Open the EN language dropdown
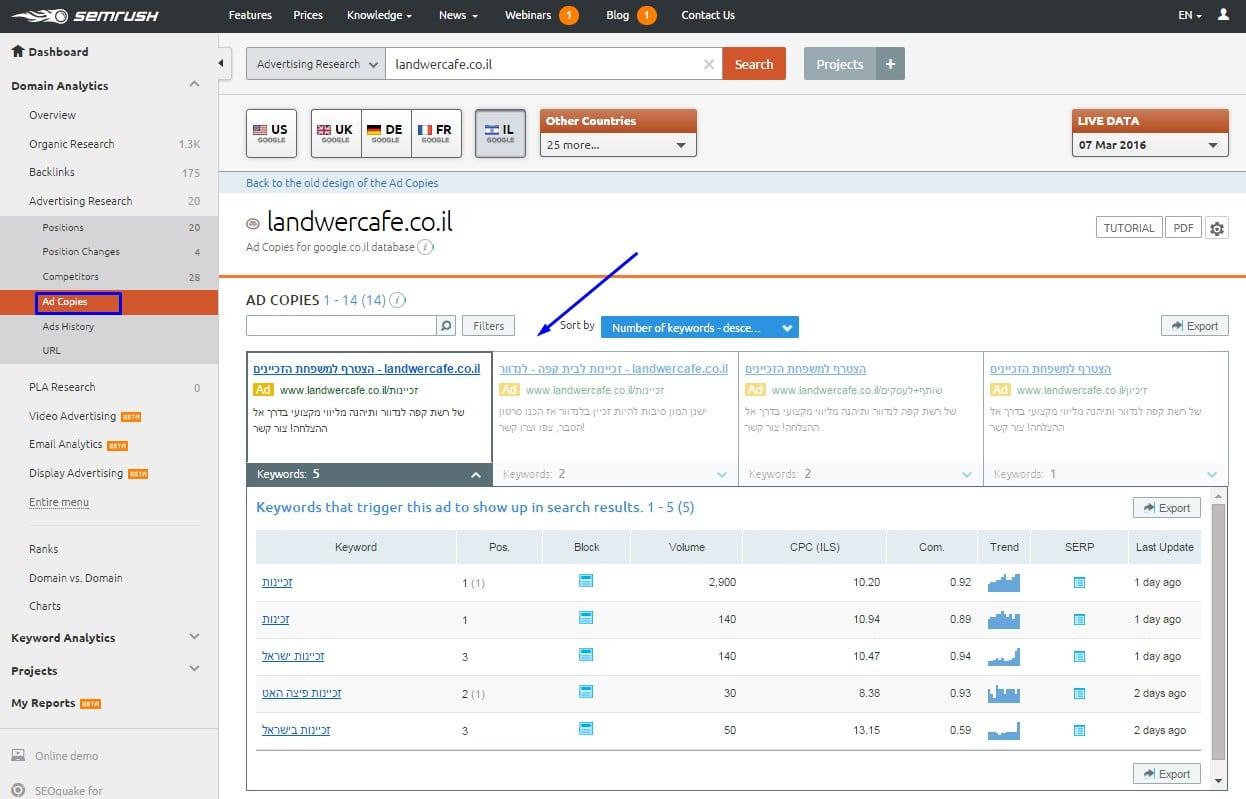The width and height of the screenshot is (1246, 799). 1189,15
